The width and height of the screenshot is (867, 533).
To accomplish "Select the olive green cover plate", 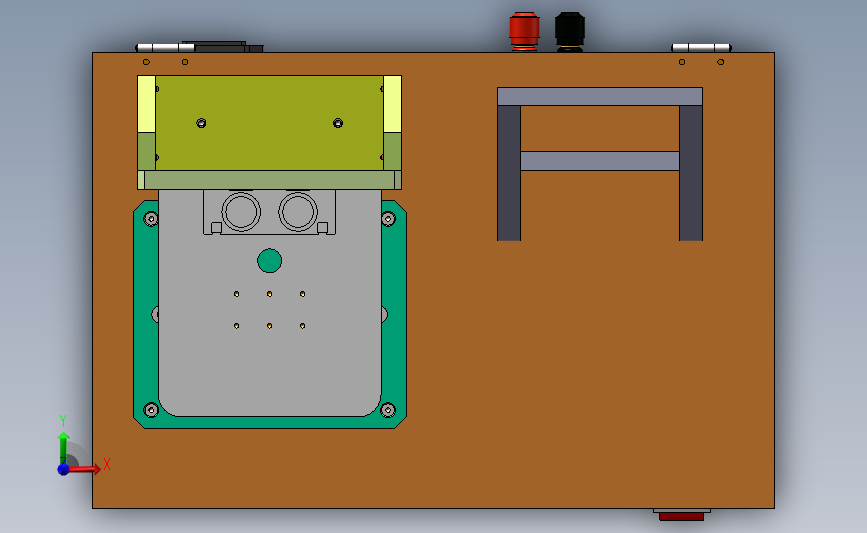I will point(269,123).
